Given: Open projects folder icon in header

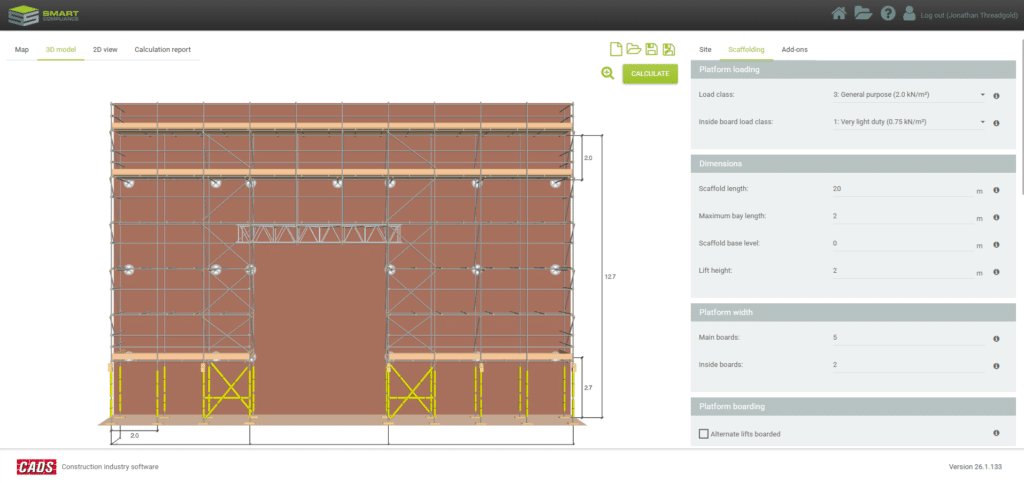Looking at the screenshot, I should 863,14.
